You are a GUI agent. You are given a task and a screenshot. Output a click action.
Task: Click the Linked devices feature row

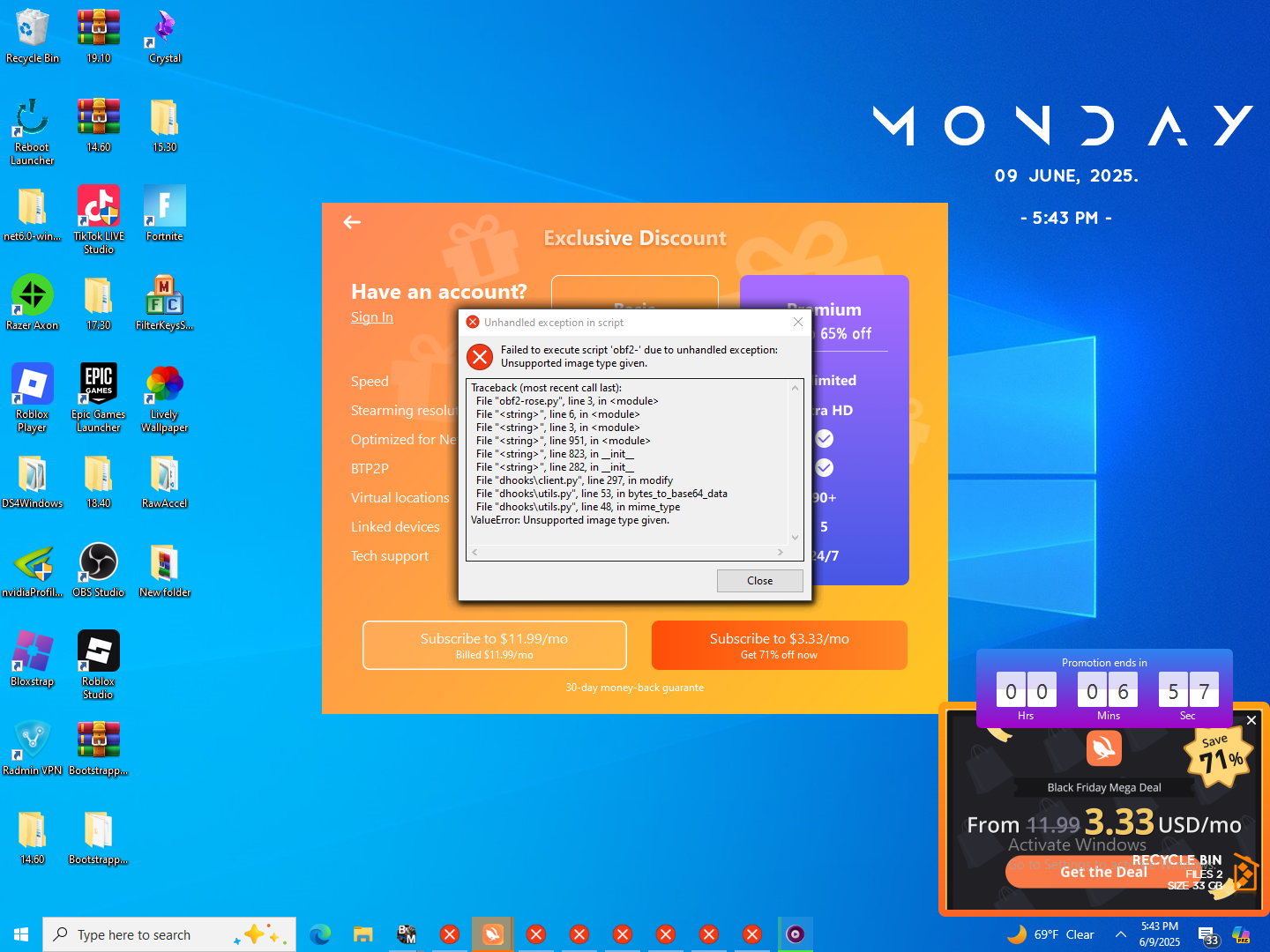click(x=395, y=526)
